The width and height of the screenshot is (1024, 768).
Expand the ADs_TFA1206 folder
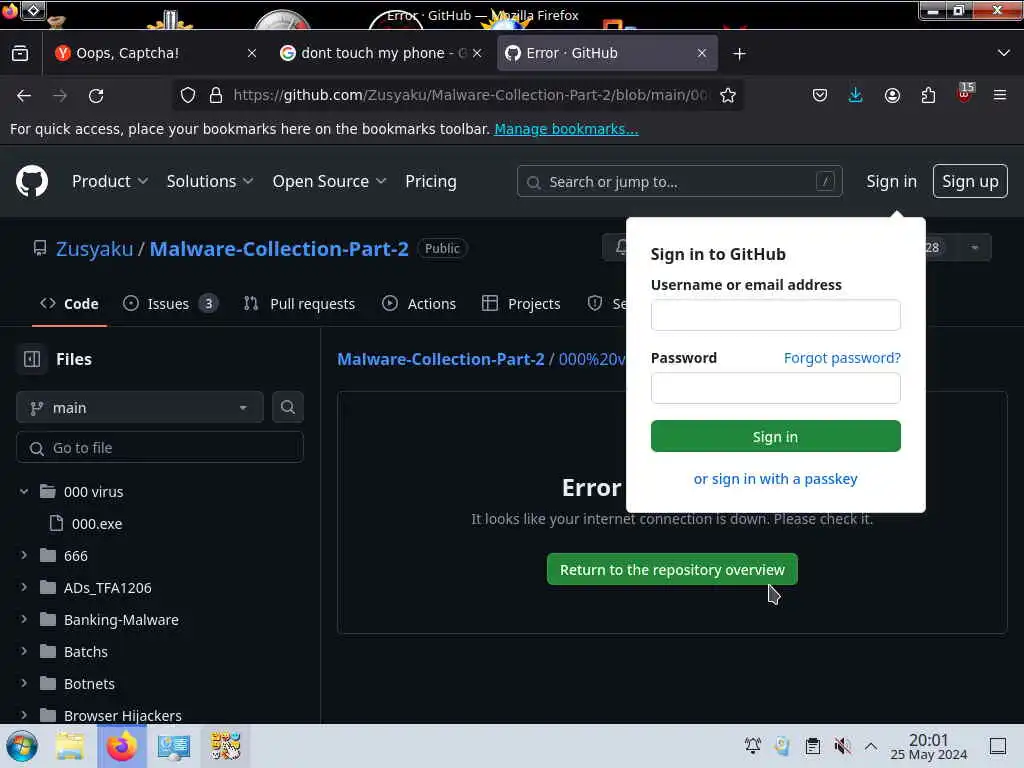24,587
